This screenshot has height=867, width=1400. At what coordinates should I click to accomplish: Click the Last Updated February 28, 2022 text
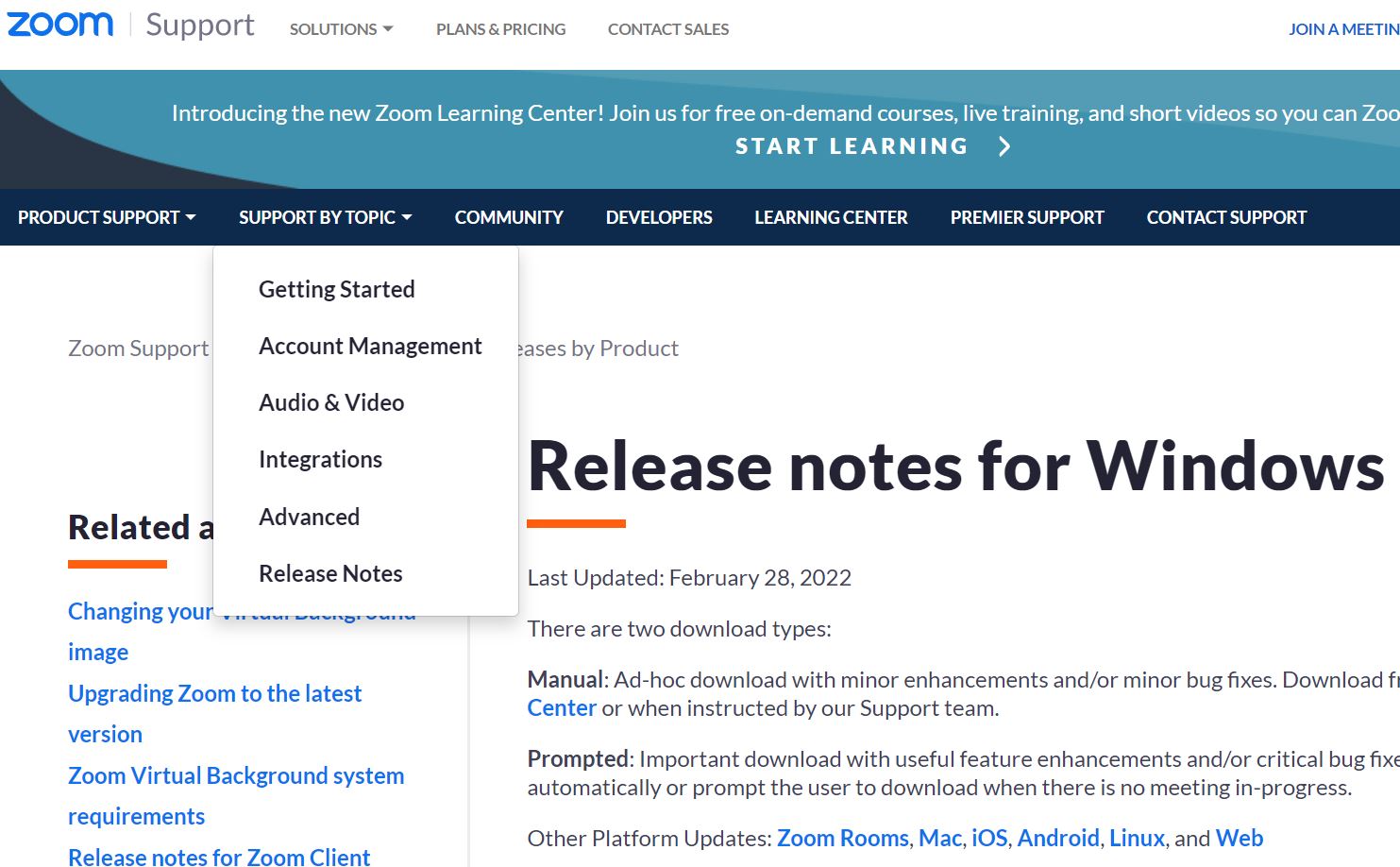pyautogui.click(x=689, y=578)
